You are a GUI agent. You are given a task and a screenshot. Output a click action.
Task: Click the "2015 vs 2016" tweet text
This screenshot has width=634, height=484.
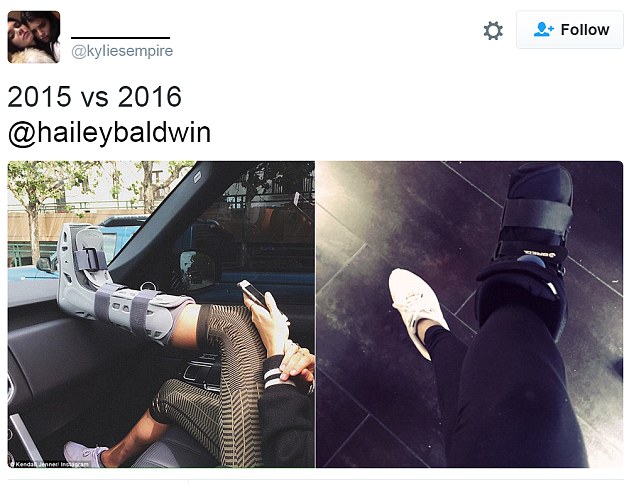[95, 97]
